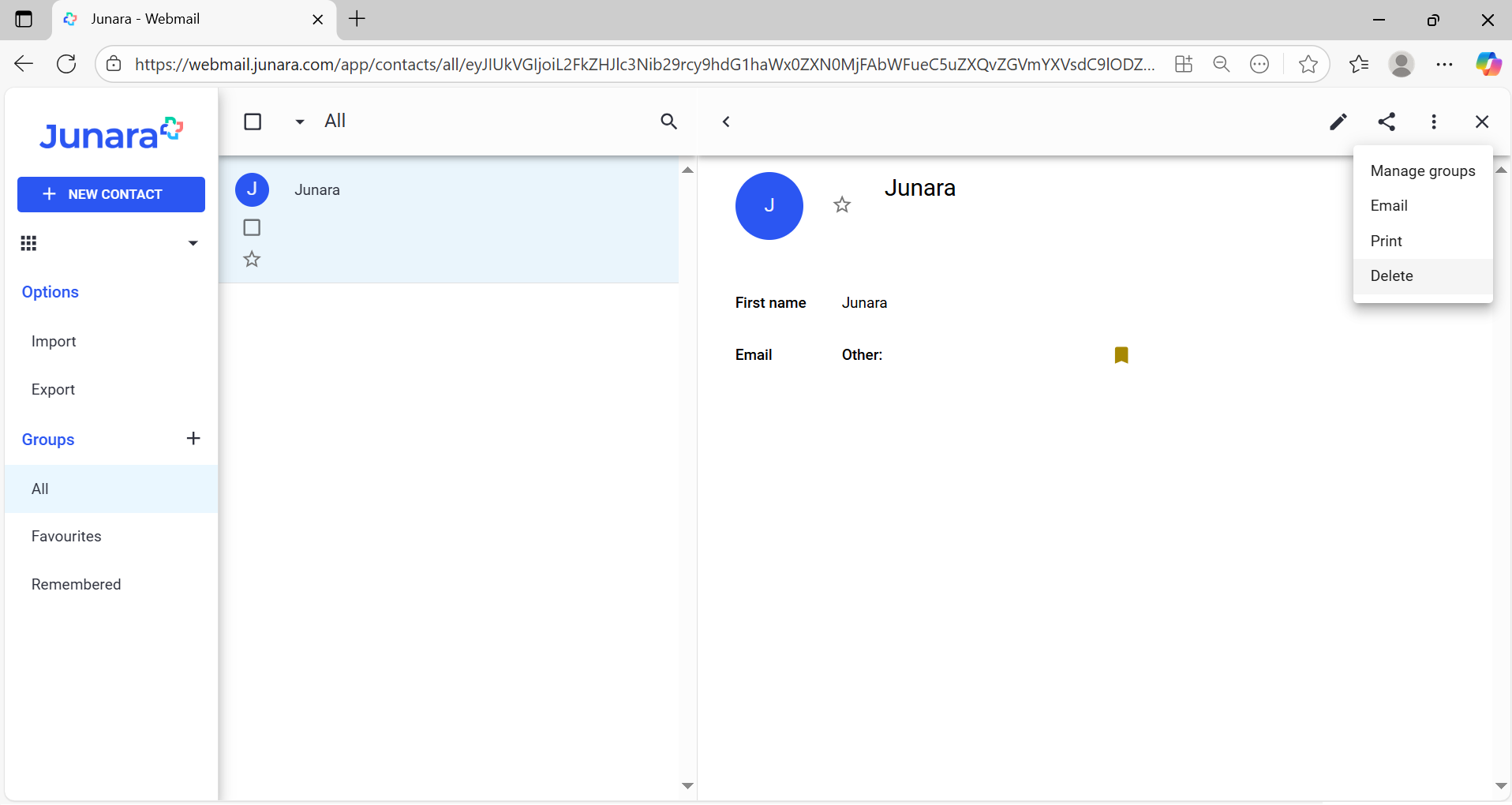The height and width of the screenshot is (805, 1512).
Task: Toggle favourite star beside large avatar
Action: coord(842,205)
